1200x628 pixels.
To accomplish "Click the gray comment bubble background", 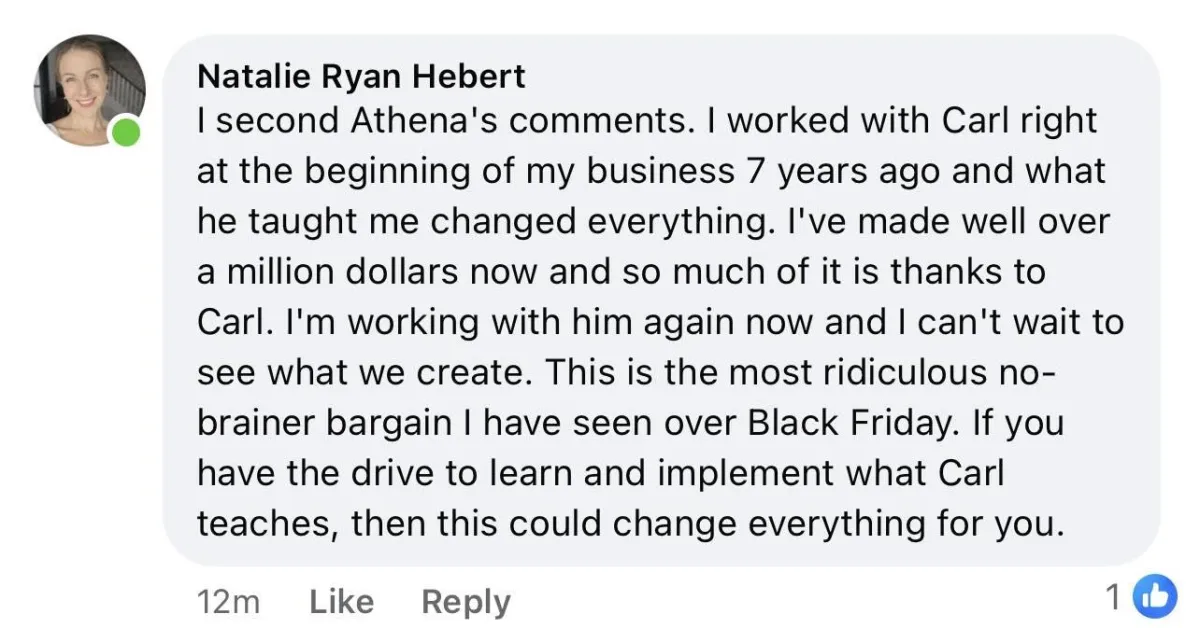I will click(662, 300).
